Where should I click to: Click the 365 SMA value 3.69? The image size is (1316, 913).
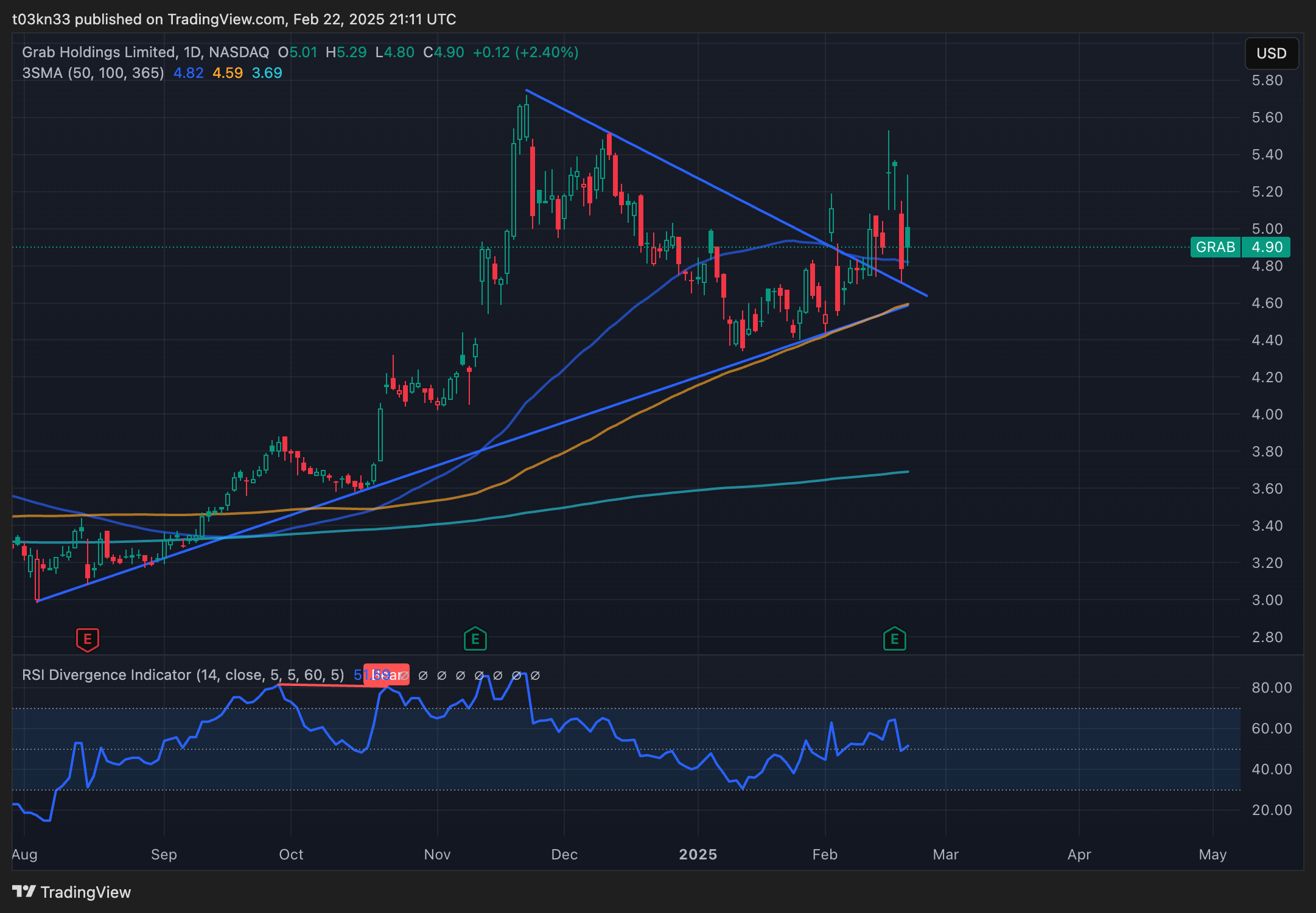coord(267,73)
